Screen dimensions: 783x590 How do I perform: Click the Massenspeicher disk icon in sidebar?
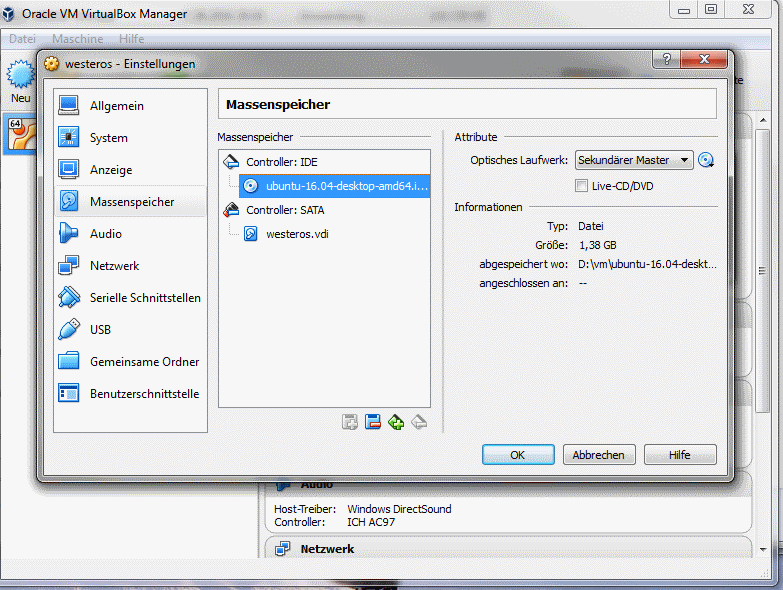click(x=68, y=201)
